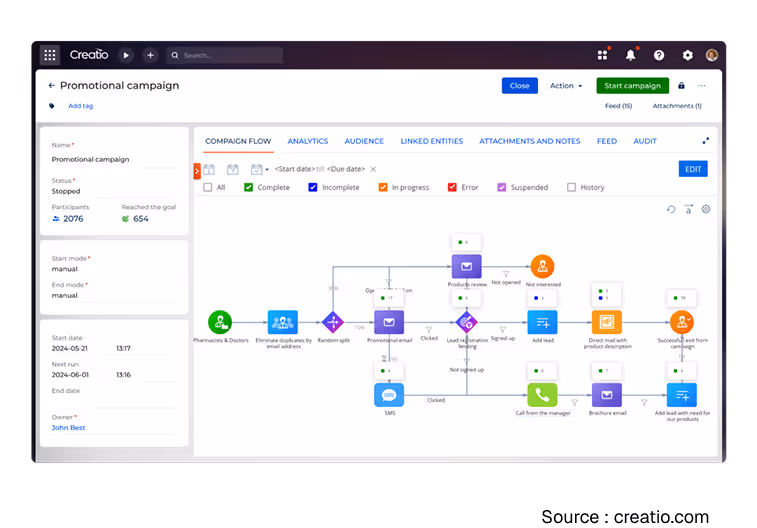
Task: Select the SMS node
Action: 389,395
